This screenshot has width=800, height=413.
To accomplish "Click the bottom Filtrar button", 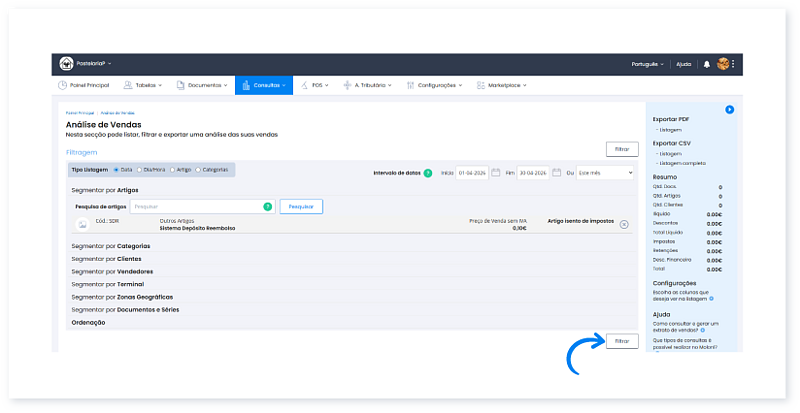I will coord(621,341).
